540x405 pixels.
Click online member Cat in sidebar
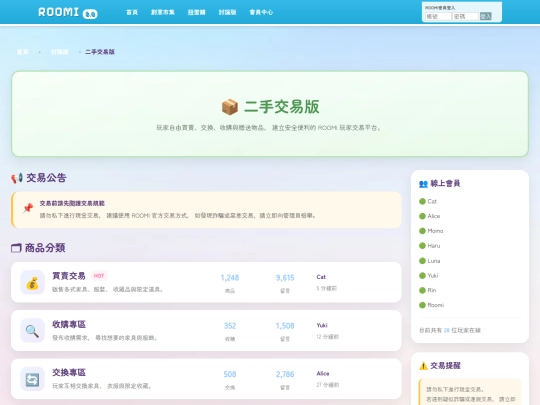click(432, 201)
